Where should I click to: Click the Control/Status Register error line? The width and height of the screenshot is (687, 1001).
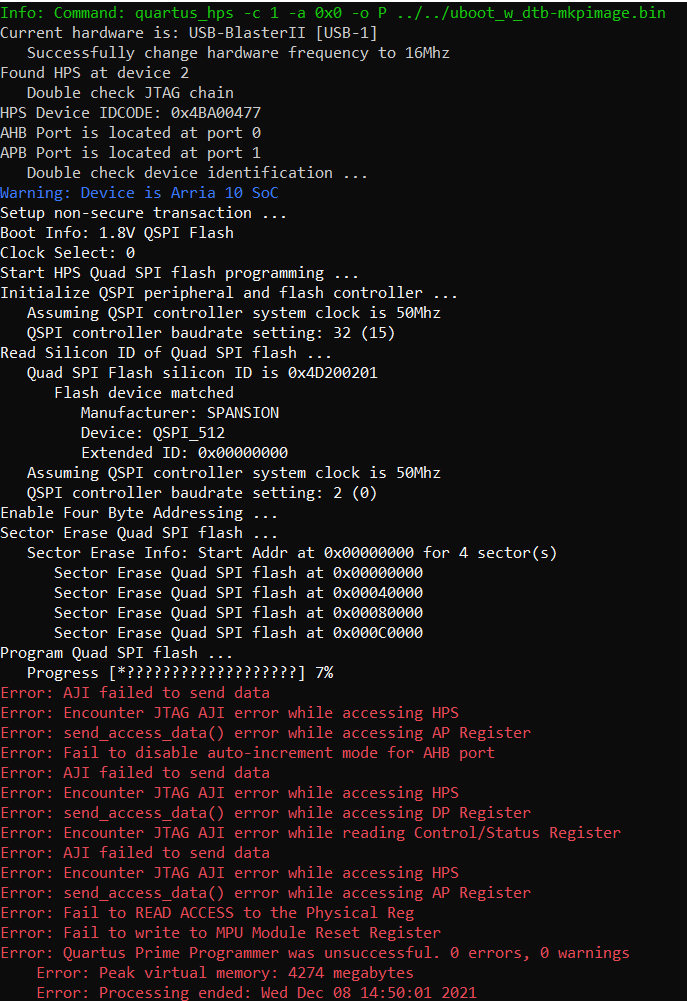310,833
